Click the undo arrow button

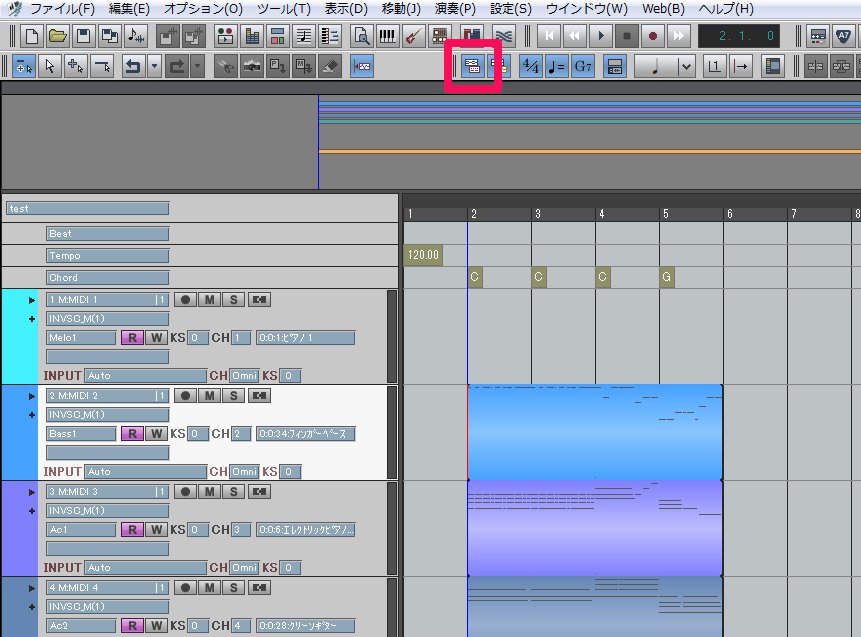(x=133, y=66)
